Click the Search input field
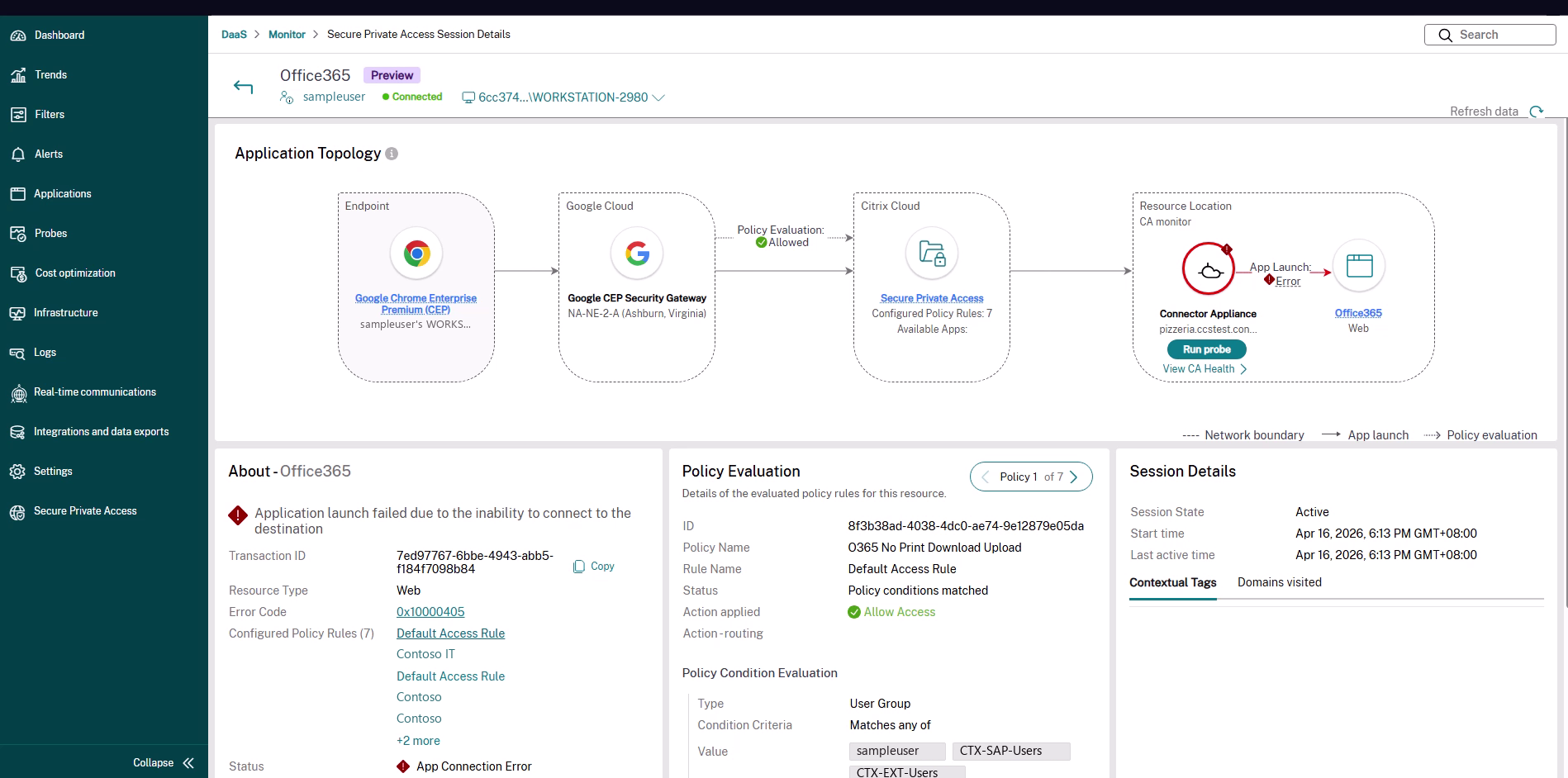The width and height of the screenshot is (1568, 778). pyautogui.click(x=1490, y=35)
